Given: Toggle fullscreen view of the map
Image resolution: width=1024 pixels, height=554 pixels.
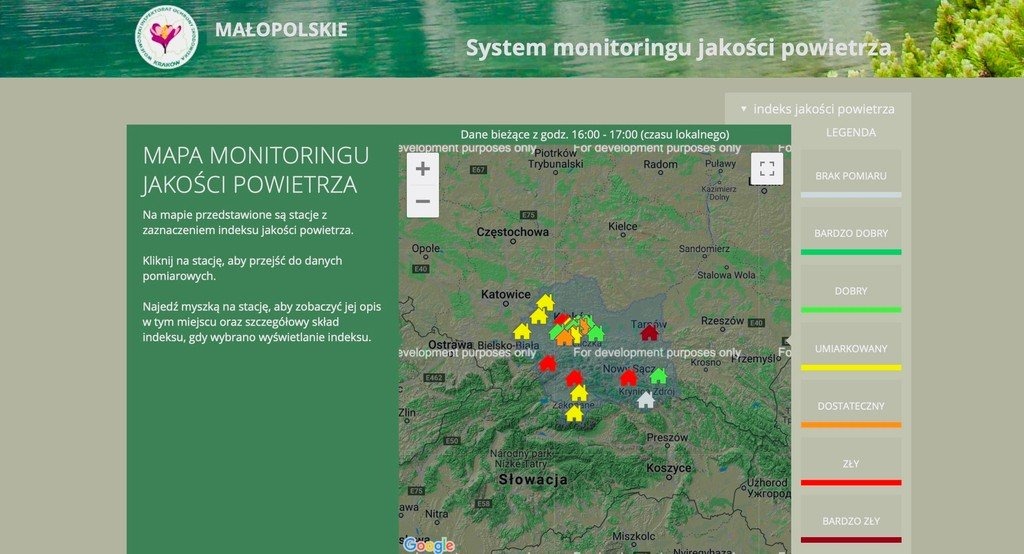Looking at the screenshot, I should (767, 169).
